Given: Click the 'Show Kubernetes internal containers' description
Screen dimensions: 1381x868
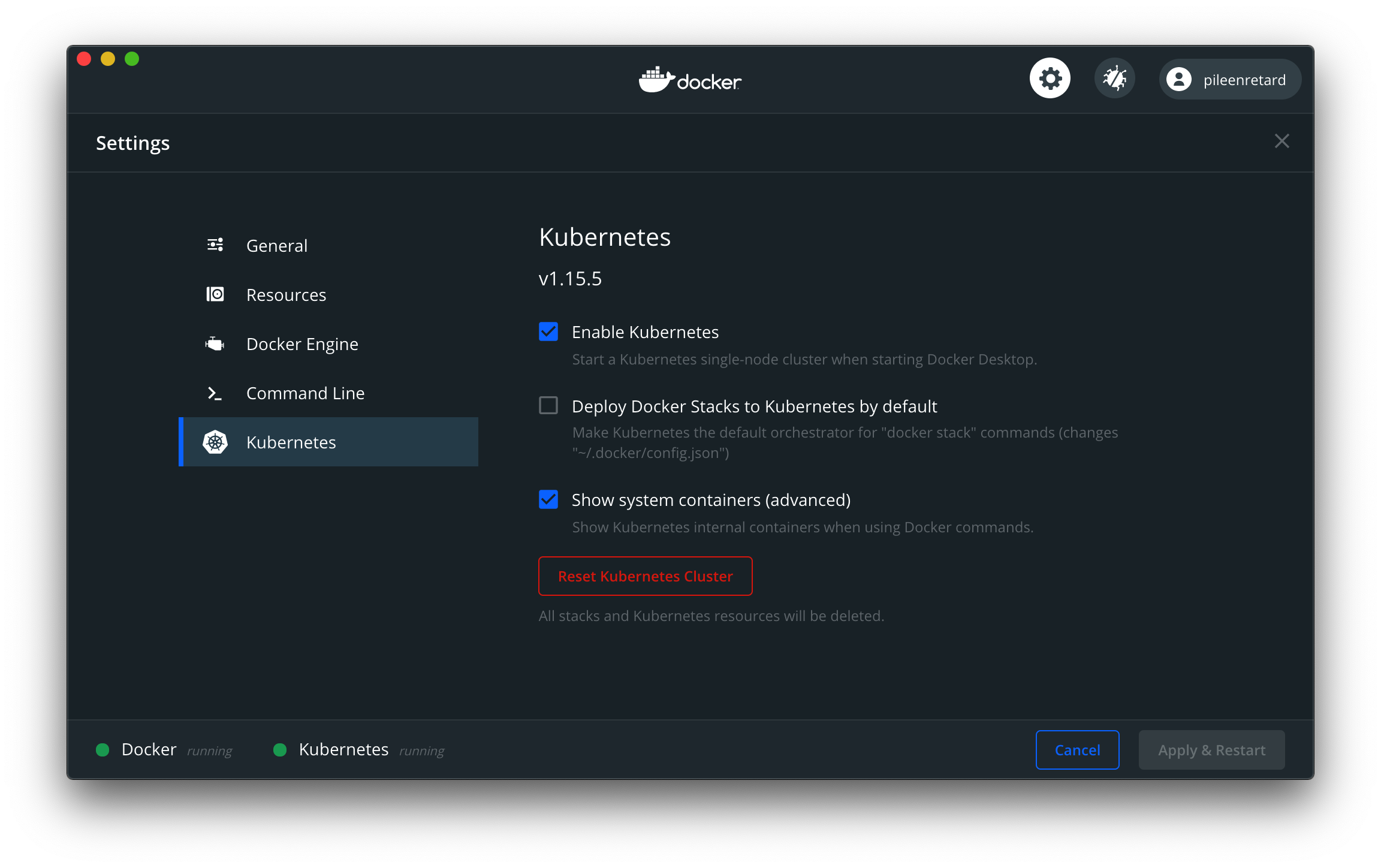Looking at the screenshot, I should pos(803,527).
